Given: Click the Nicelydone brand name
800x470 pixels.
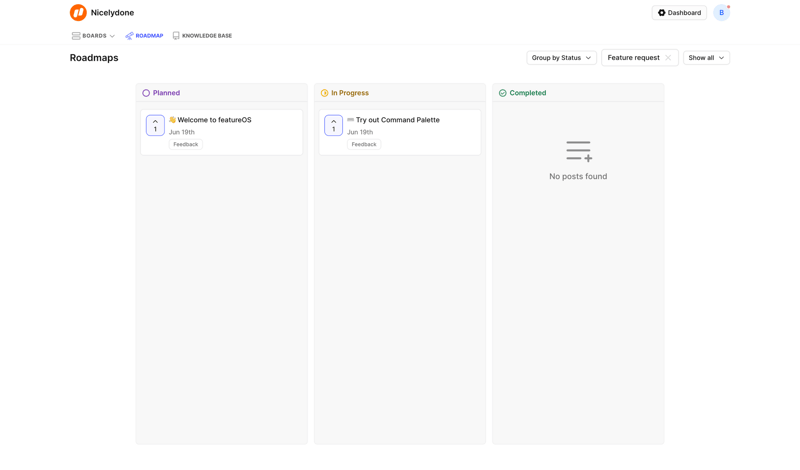Looking at the screenshot, I should coord(112,13).
